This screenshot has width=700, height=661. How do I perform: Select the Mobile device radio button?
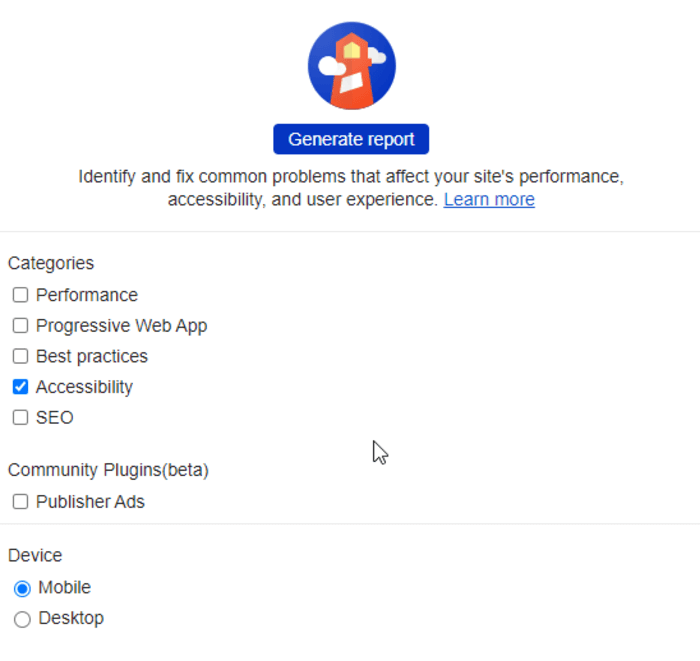(x=22, y=588)
